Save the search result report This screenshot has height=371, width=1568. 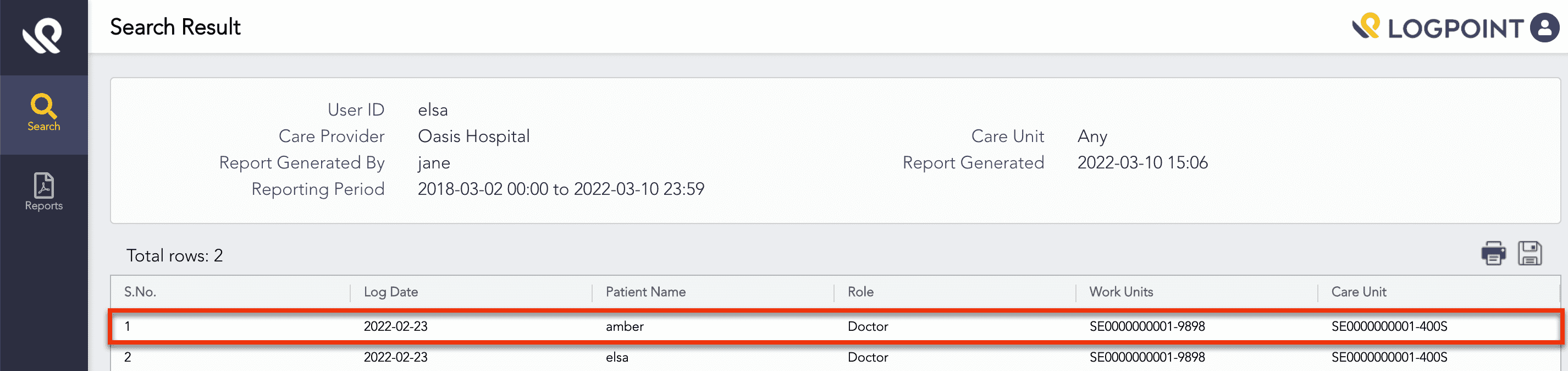tap(1529, 253)
